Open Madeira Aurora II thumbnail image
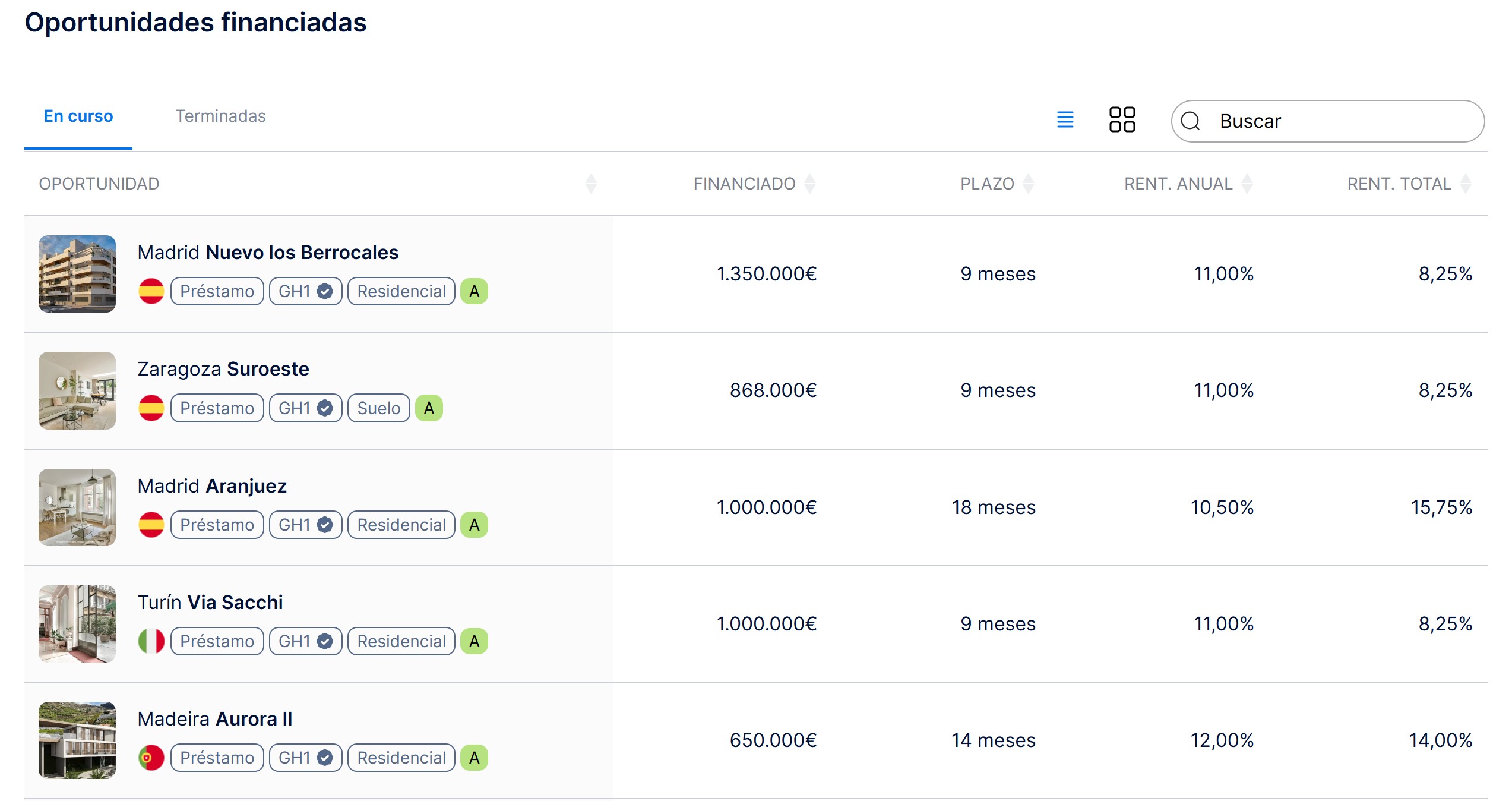 click(x=77, y=740)
